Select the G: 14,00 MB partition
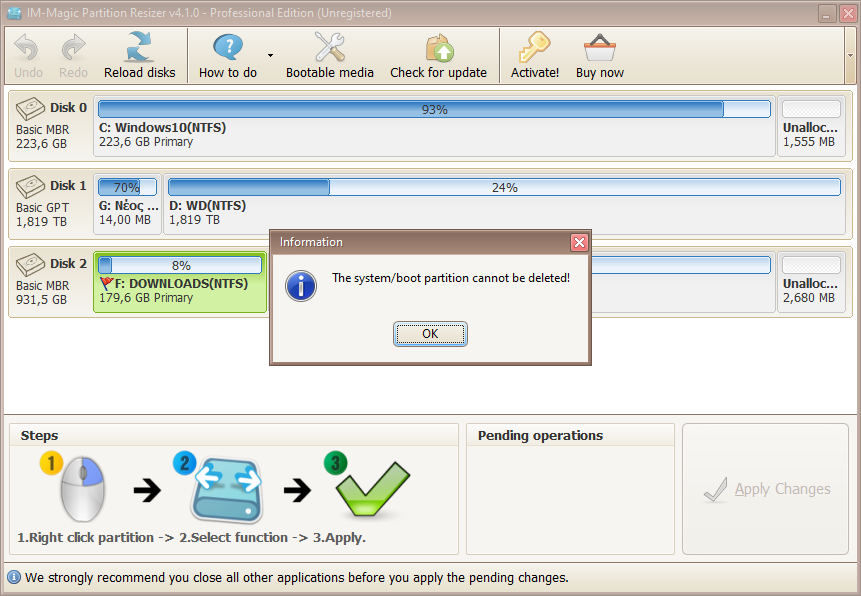861x596 pixels. (x=127, y=204)
